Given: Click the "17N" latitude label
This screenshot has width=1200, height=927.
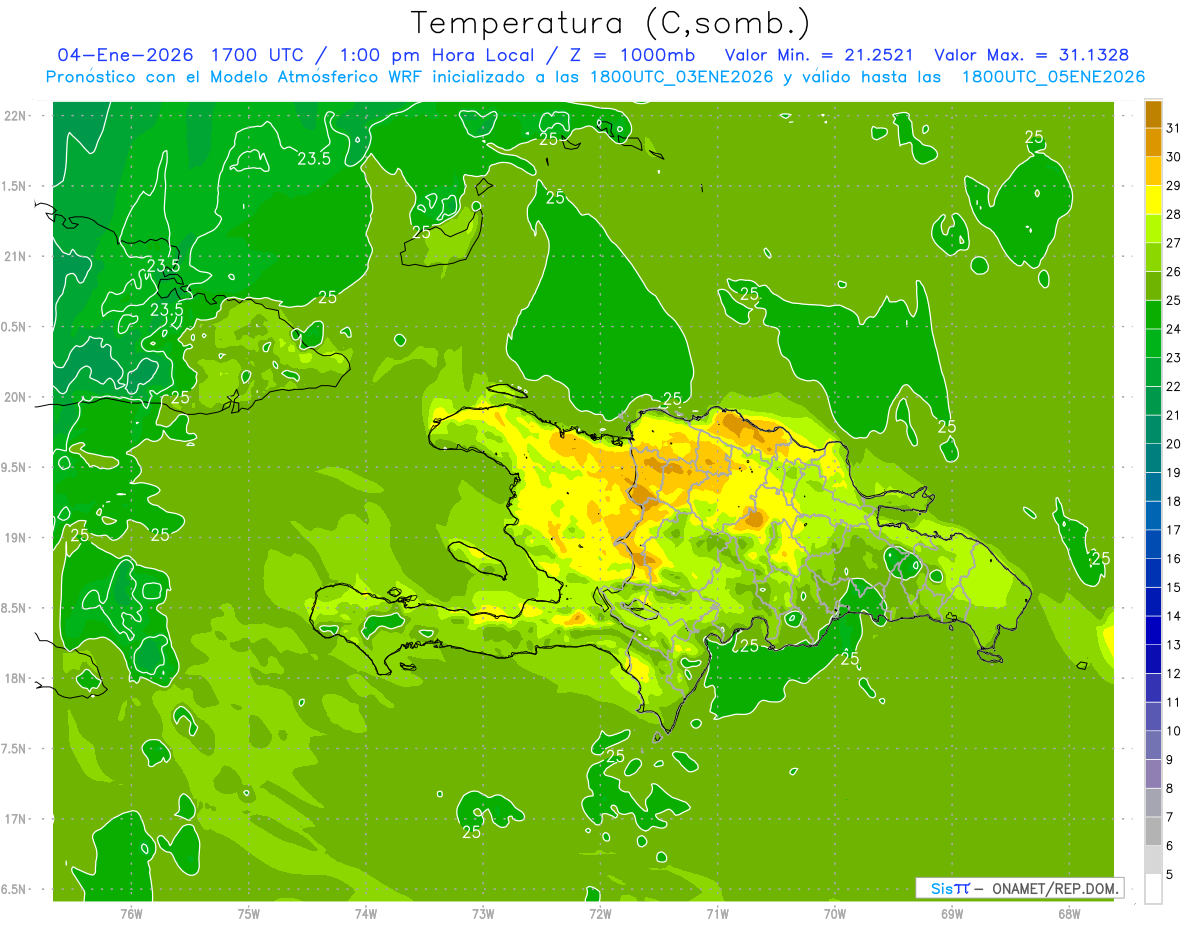Looking at the screenshot, I should 14,819.
